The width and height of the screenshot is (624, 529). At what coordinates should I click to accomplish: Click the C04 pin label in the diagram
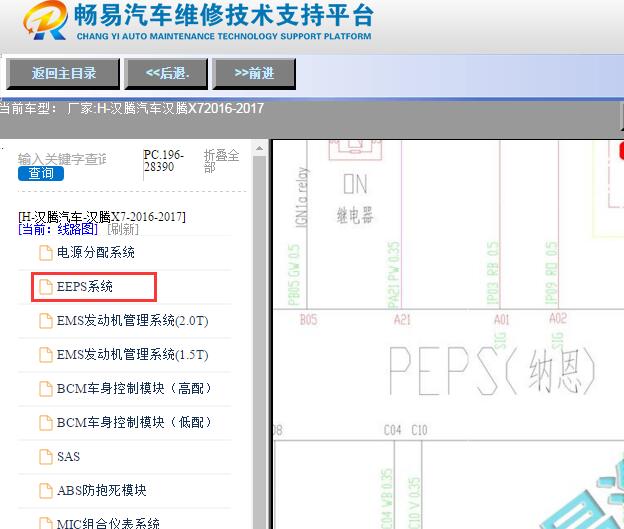point(392,430)
